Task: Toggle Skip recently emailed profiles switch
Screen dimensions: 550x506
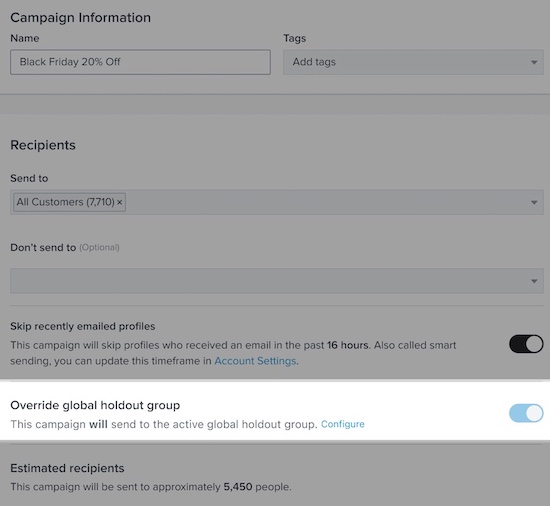Action: [x=526, y=344]
